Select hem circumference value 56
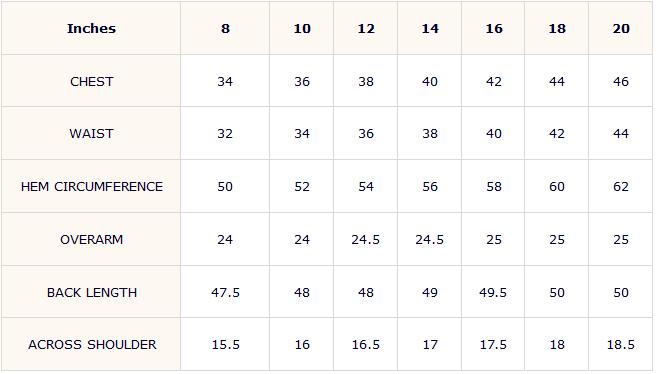Image resolution: width=656 pixels, height=374 pixels. [430, 187]
